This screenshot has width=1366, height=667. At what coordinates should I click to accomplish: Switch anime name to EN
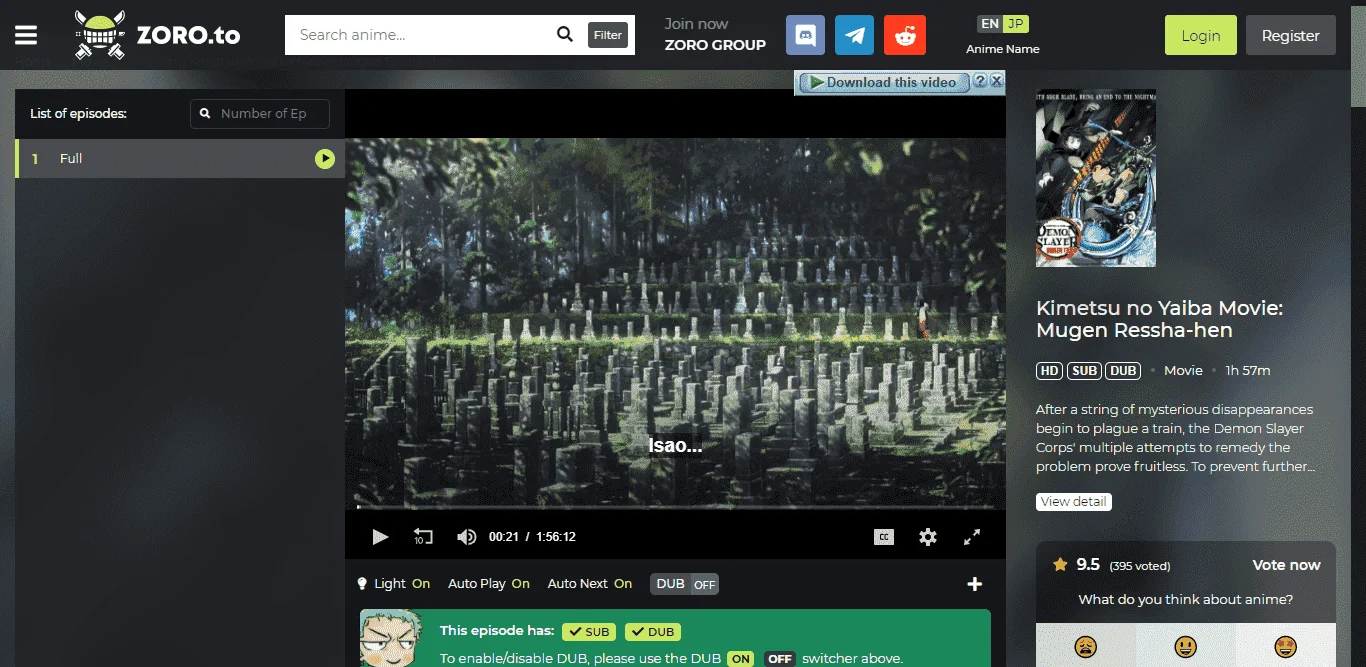coord(990,23)
